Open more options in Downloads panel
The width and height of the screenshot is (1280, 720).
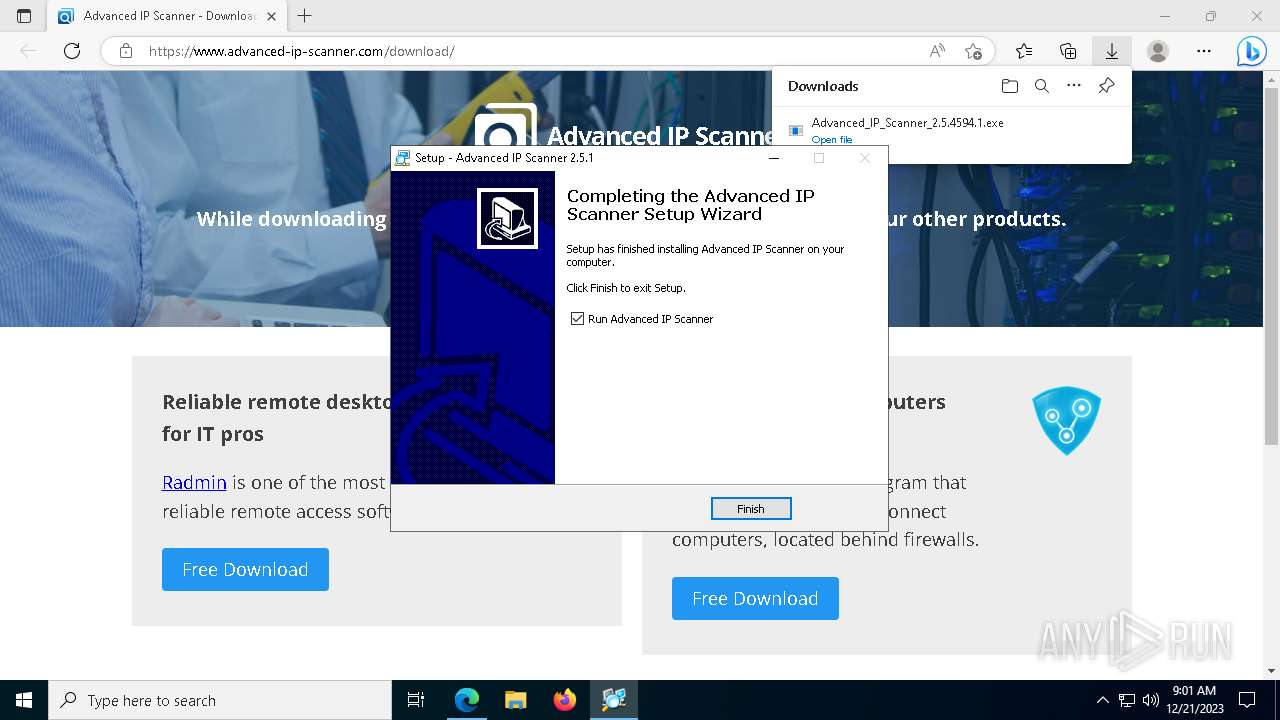tap(1074, 86)
